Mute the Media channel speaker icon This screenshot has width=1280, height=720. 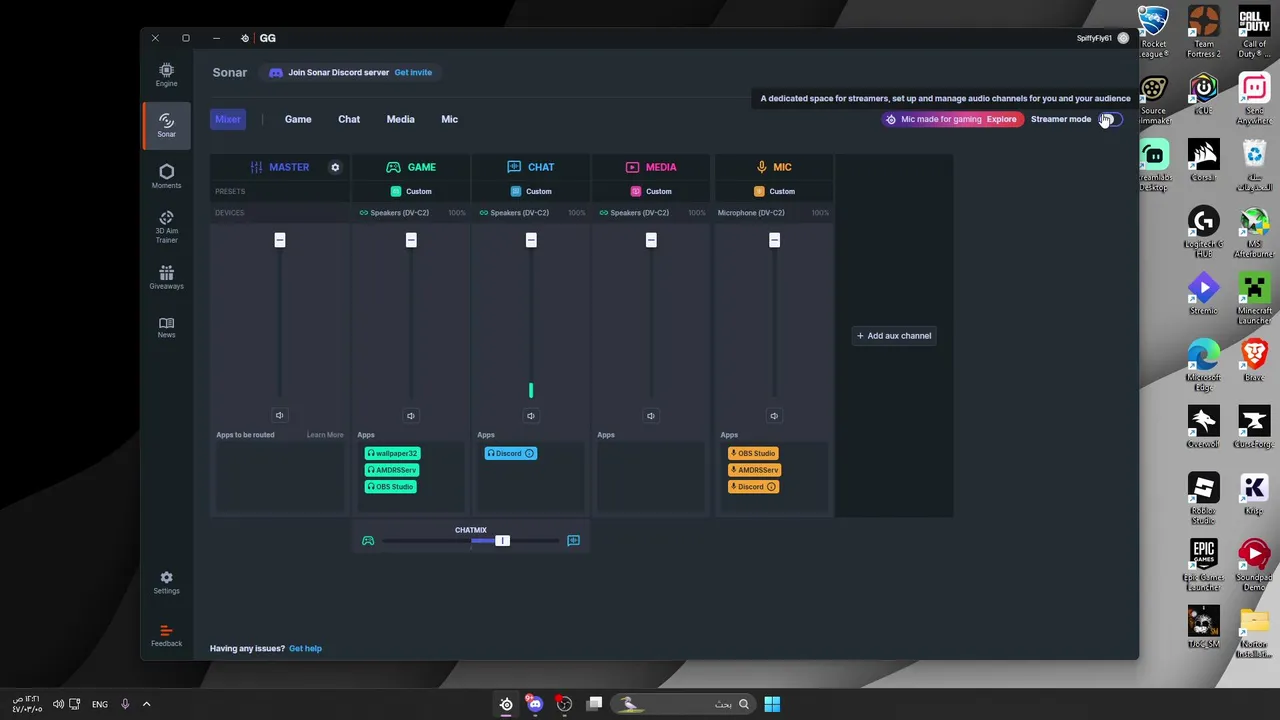pyautogui.click(x=651, y=416)
